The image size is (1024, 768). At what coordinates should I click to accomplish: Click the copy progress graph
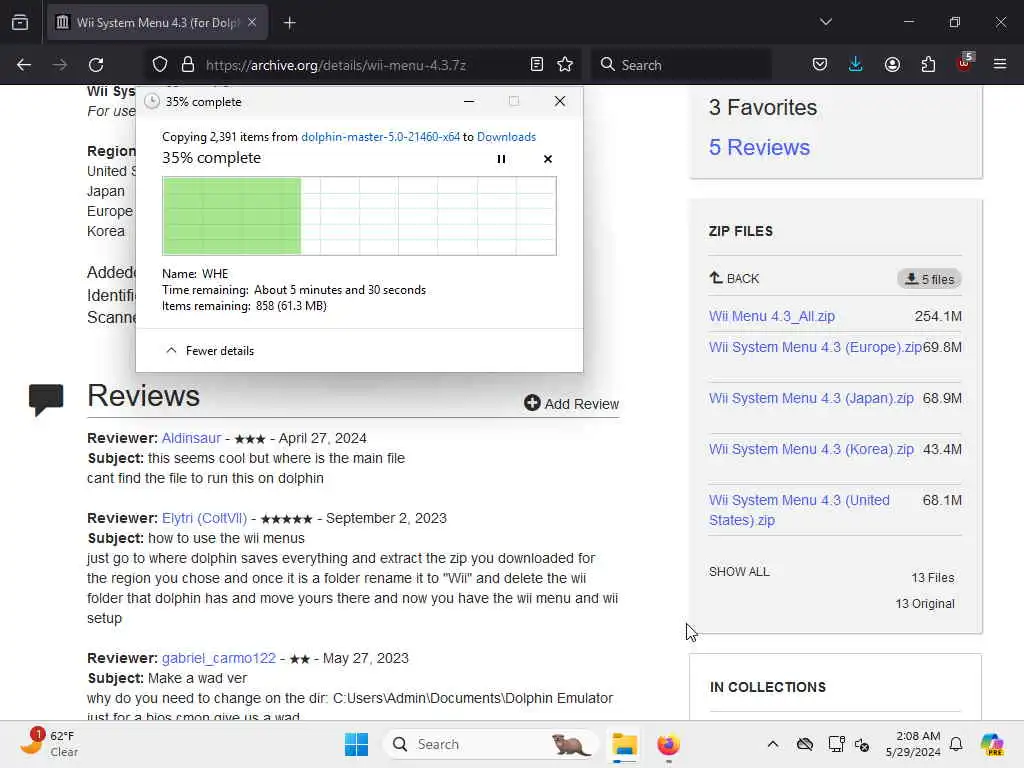[359, 216]
